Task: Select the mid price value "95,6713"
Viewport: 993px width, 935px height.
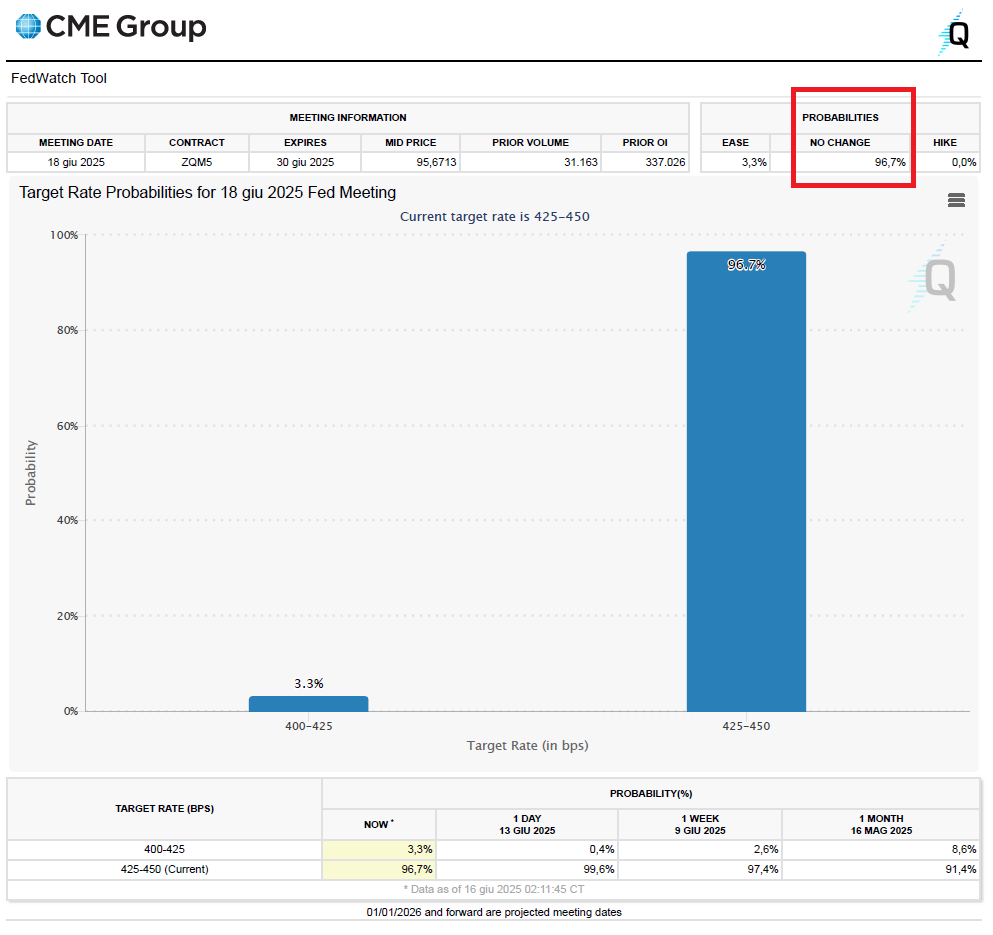Action: pyautogui.click(x=436, y=162)
